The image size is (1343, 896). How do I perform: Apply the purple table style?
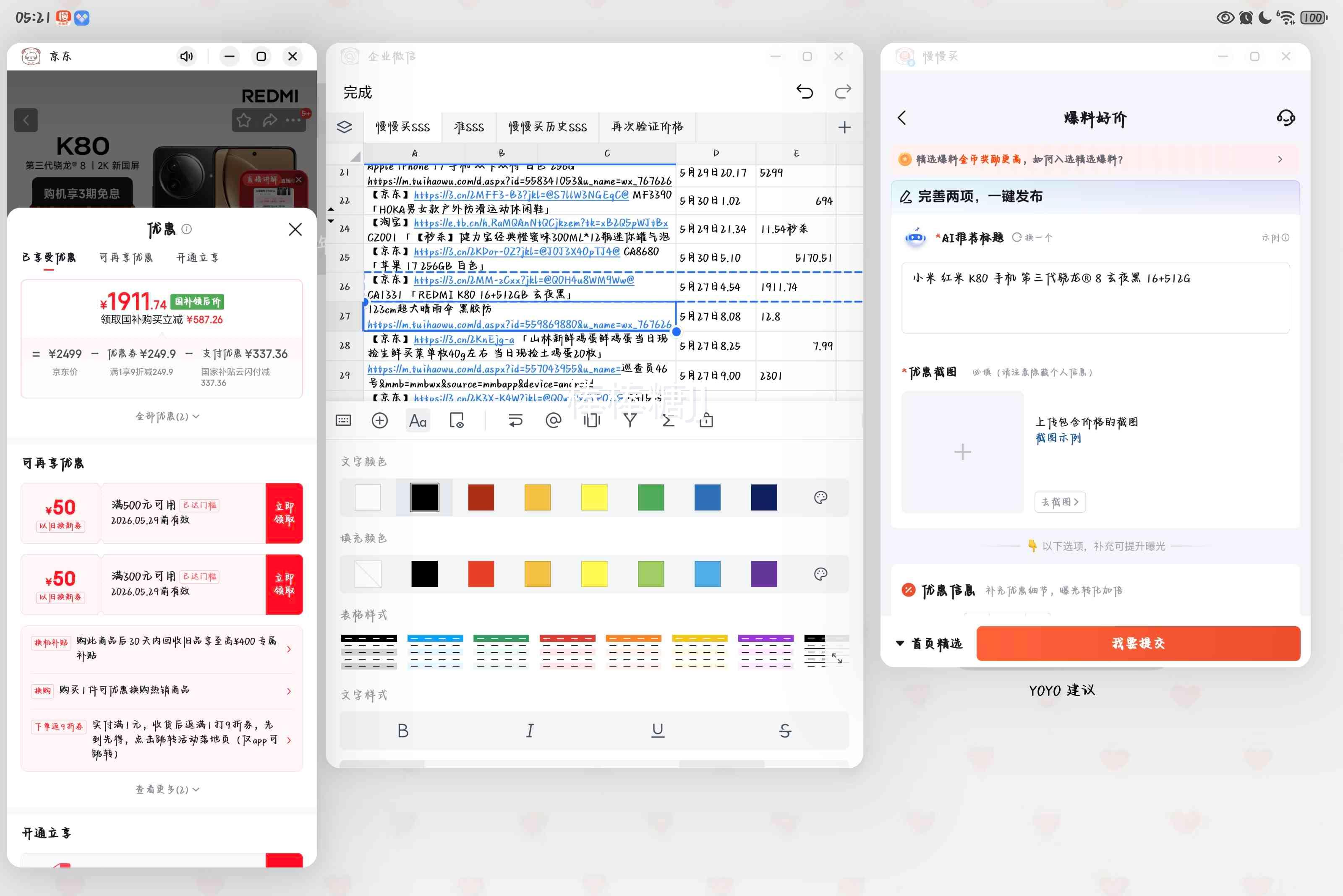point(766,651)
